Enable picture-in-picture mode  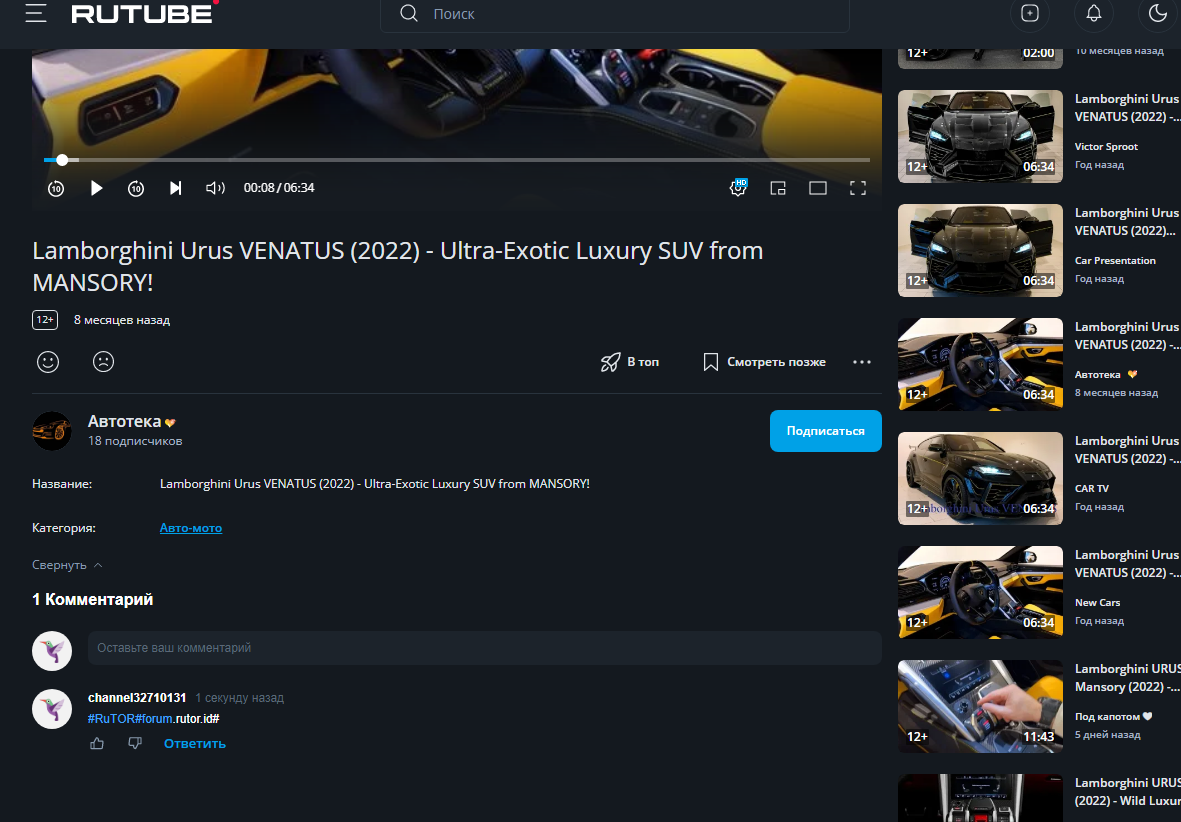[778, 188]
